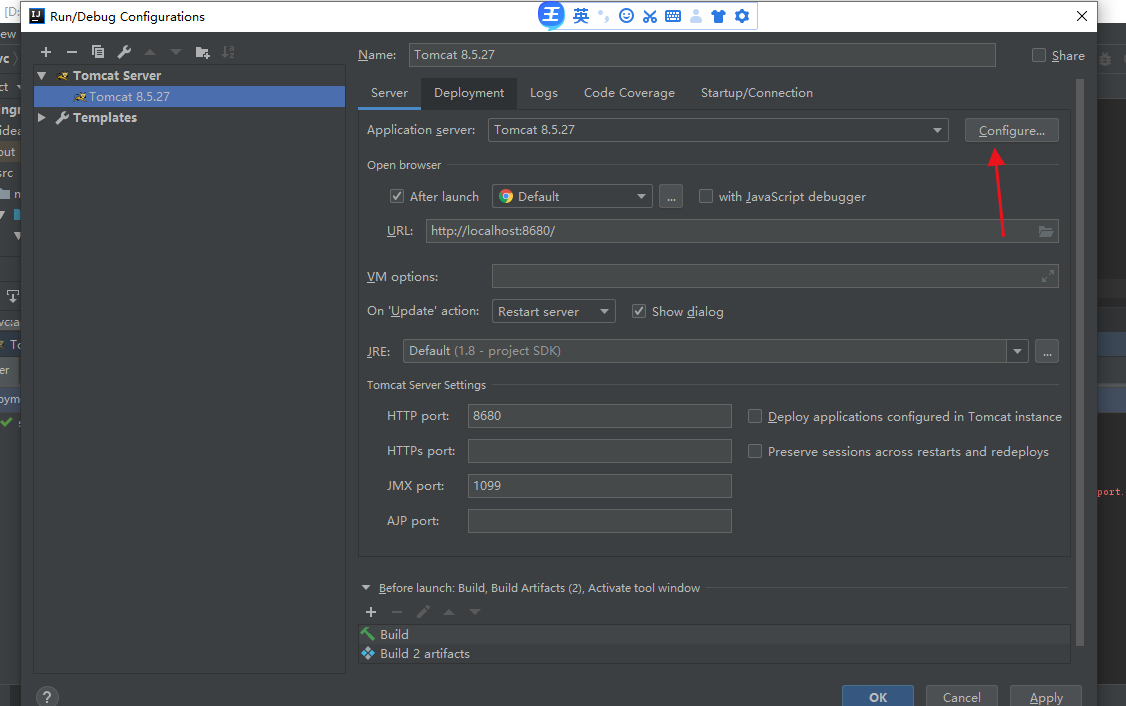Click the browse button next to JRE field
The image size is (1126, 706).
(x=1047, y=351)
